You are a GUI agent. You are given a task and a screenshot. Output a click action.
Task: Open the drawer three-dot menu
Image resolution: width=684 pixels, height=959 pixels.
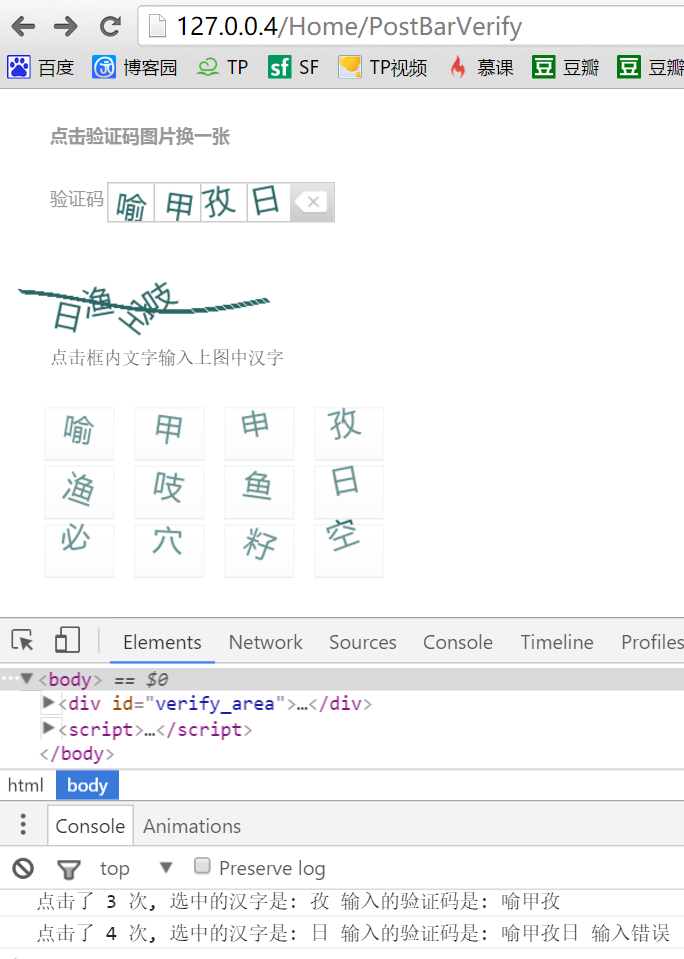(x=23, y=824)
